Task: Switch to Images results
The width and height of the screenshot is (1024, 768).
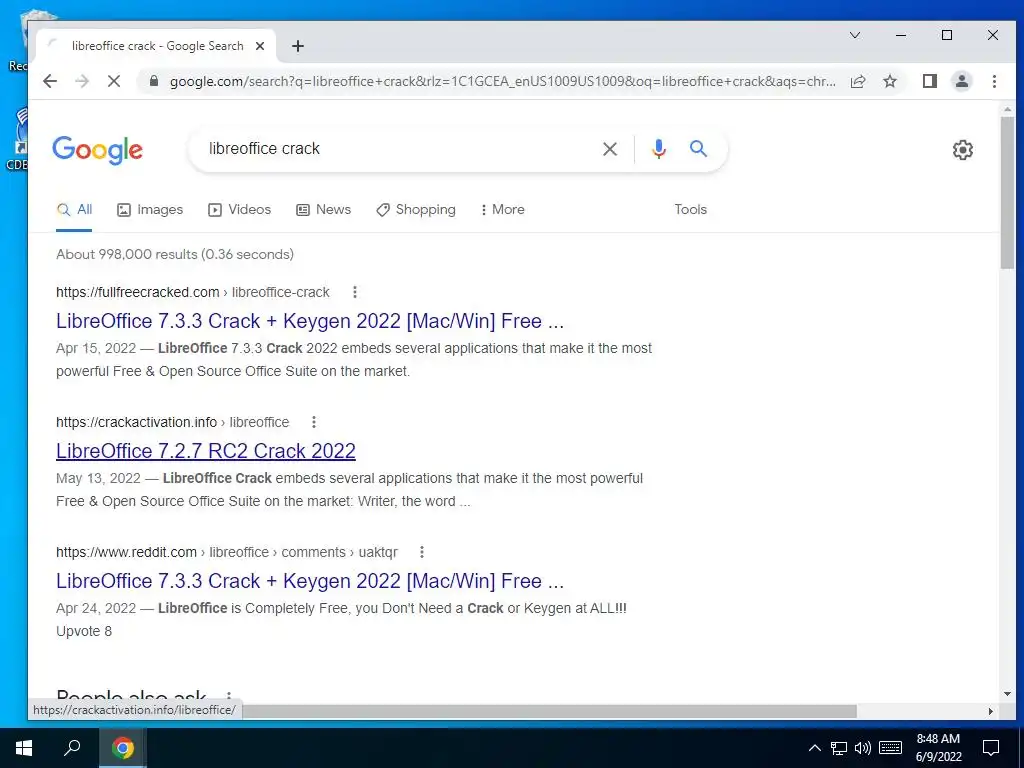Action: pyautogui.click(x=150, y=210)
